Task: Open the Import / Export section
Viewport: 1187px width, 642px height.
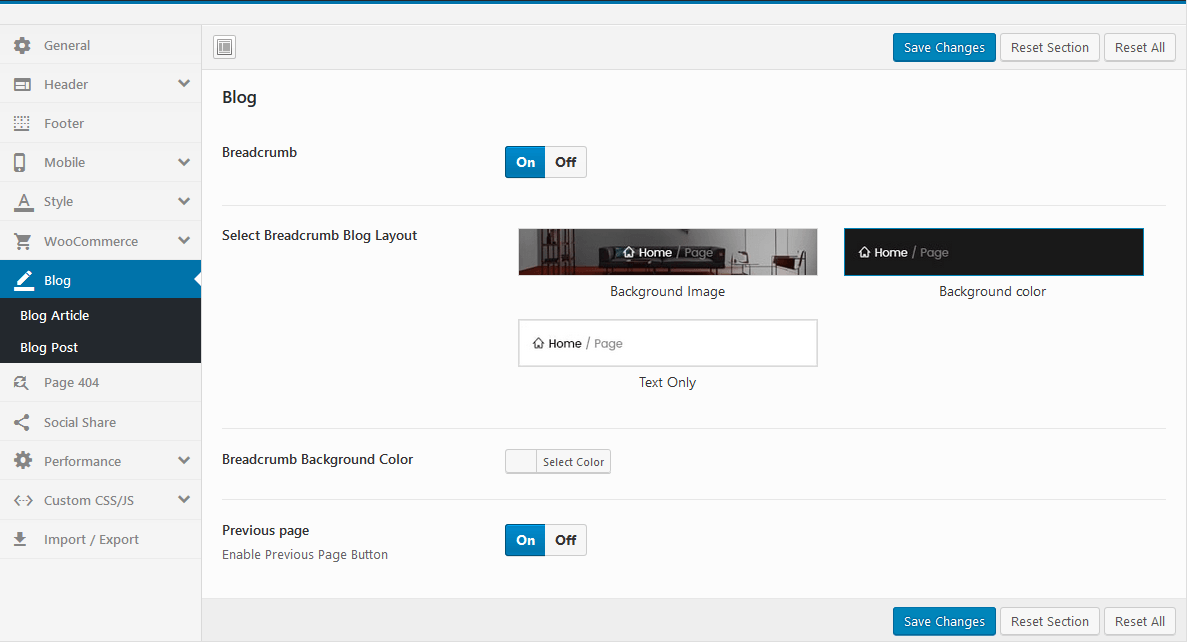Action: point(101,539)
